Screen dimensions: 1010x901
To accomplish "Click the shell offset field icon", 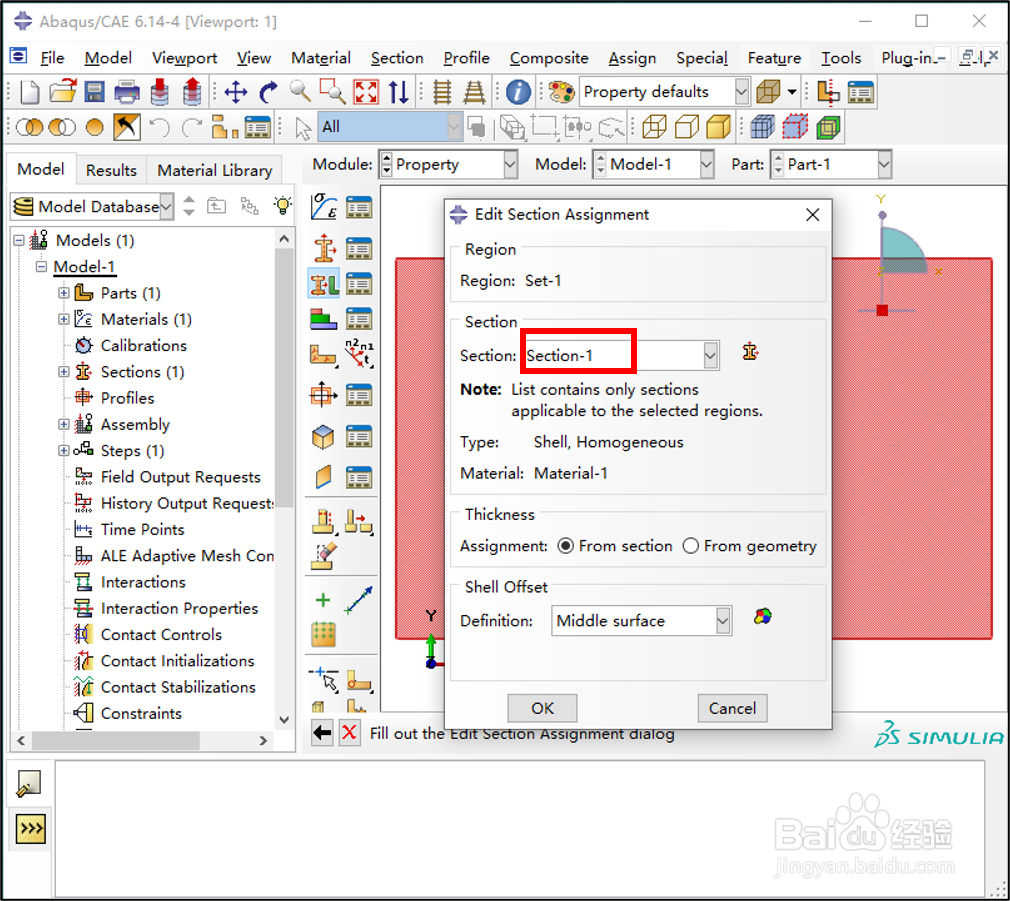I will click(762, 616).
